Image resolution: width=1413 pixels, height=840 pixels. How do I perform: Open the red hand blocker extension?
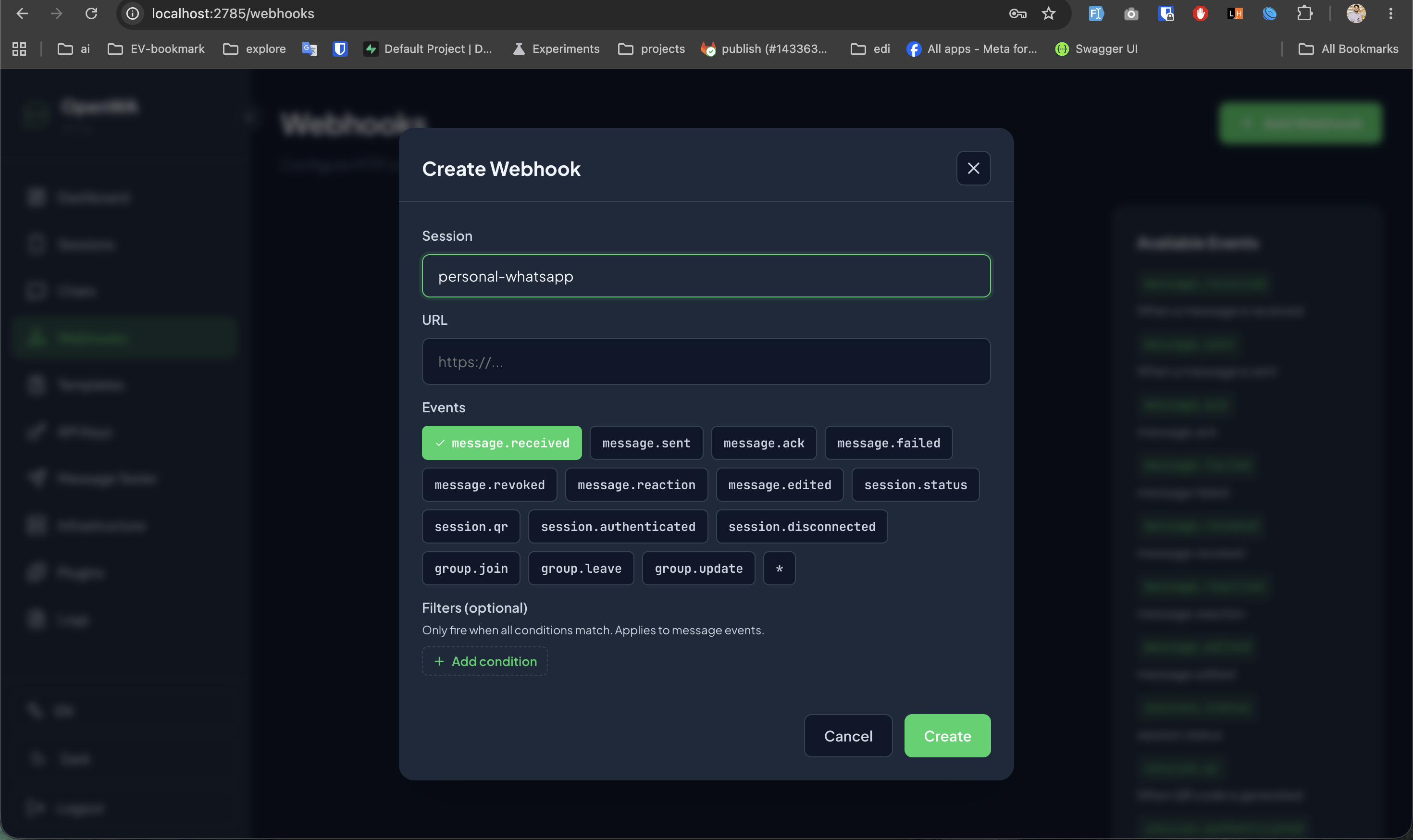coord(1200,13)
